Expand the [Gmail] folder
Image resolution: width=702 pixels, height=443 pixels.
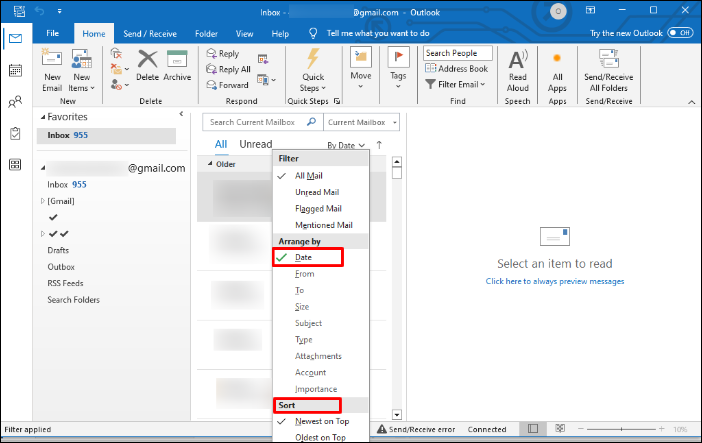pos(43,201)
